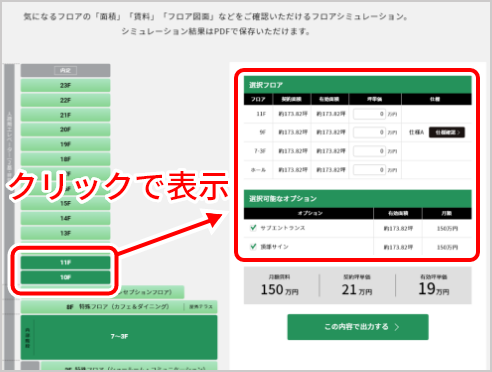
Task: Select the 15F floor bar
Action: [x=65, y=203]
